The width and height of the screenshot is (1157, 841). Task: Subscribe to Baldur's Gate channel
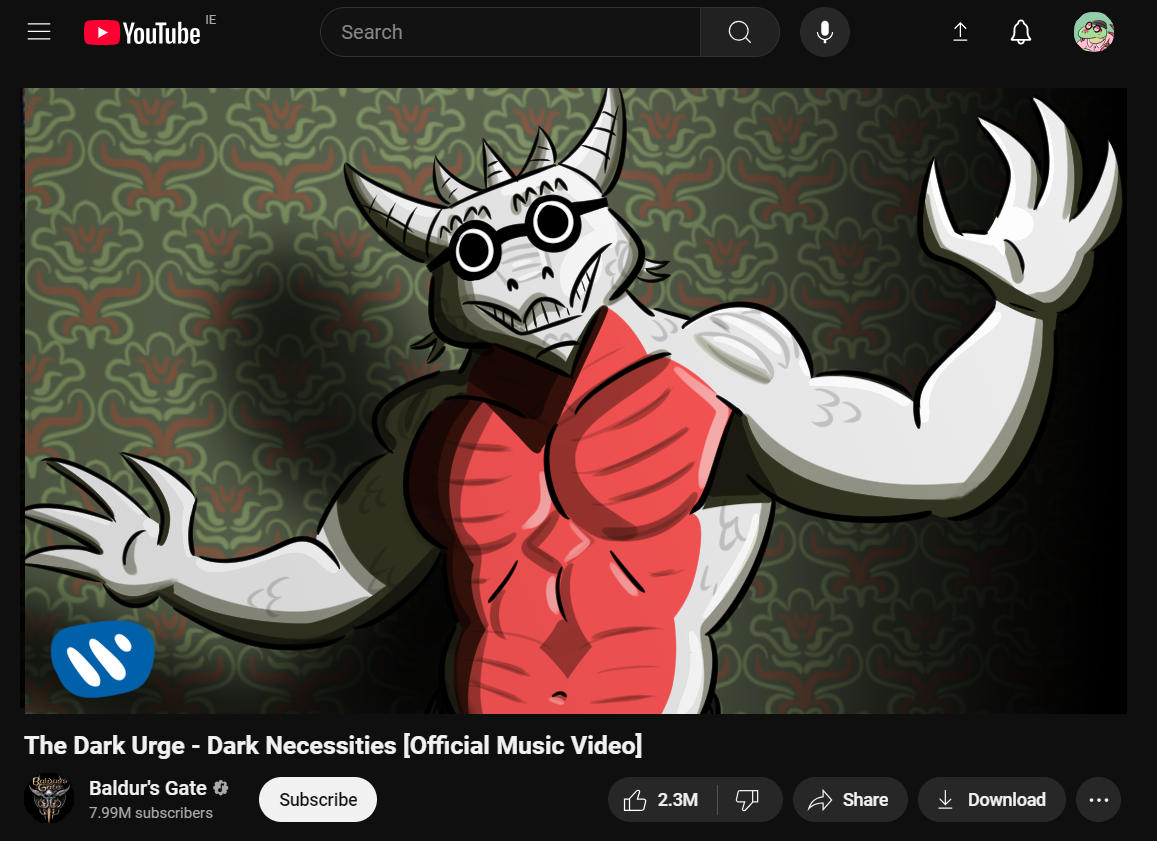click(318, 800)
